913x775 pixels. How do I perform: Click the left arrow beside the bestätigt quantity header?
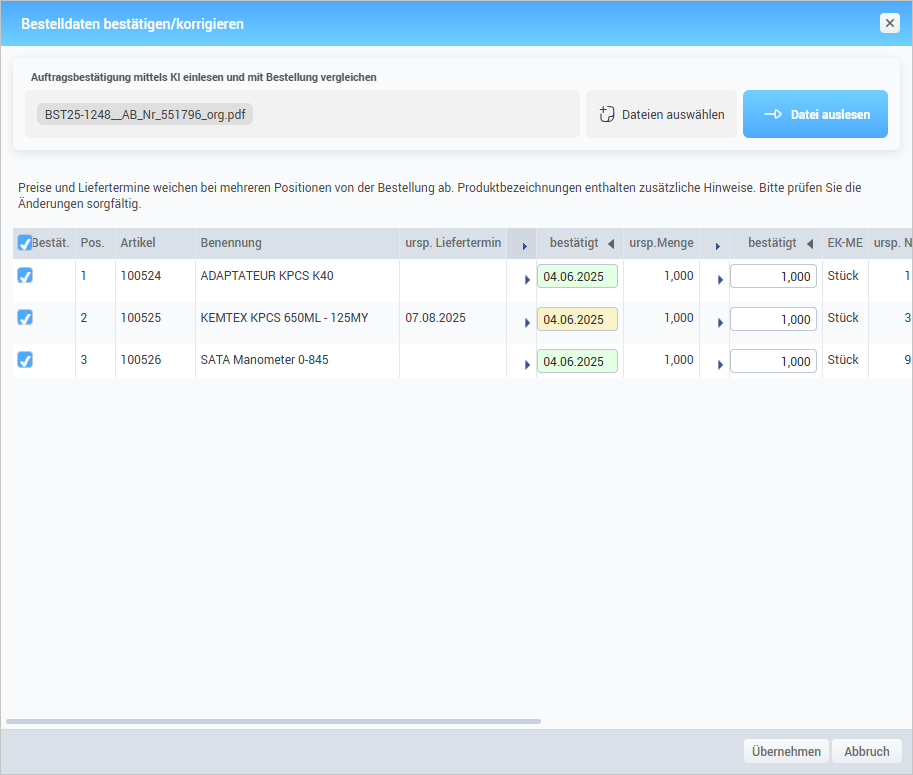coord(809,243)
